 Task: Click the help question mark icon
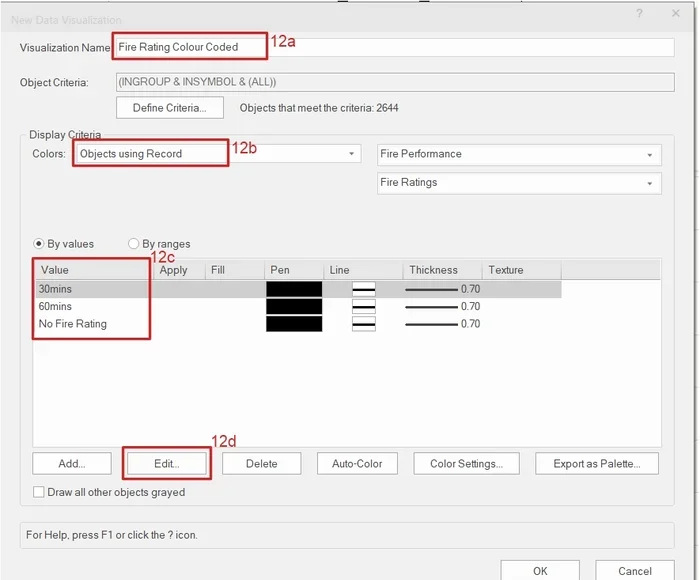639,14
